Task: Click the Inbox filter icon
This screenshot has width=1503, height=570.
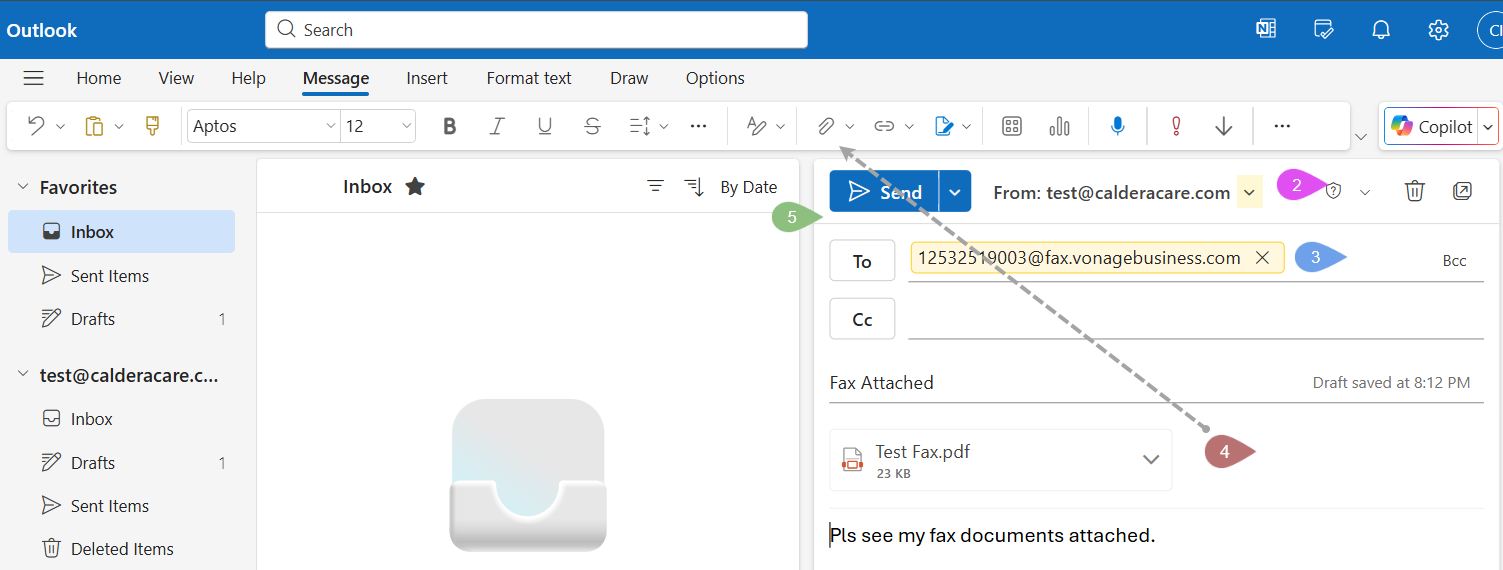Action: 655,186
